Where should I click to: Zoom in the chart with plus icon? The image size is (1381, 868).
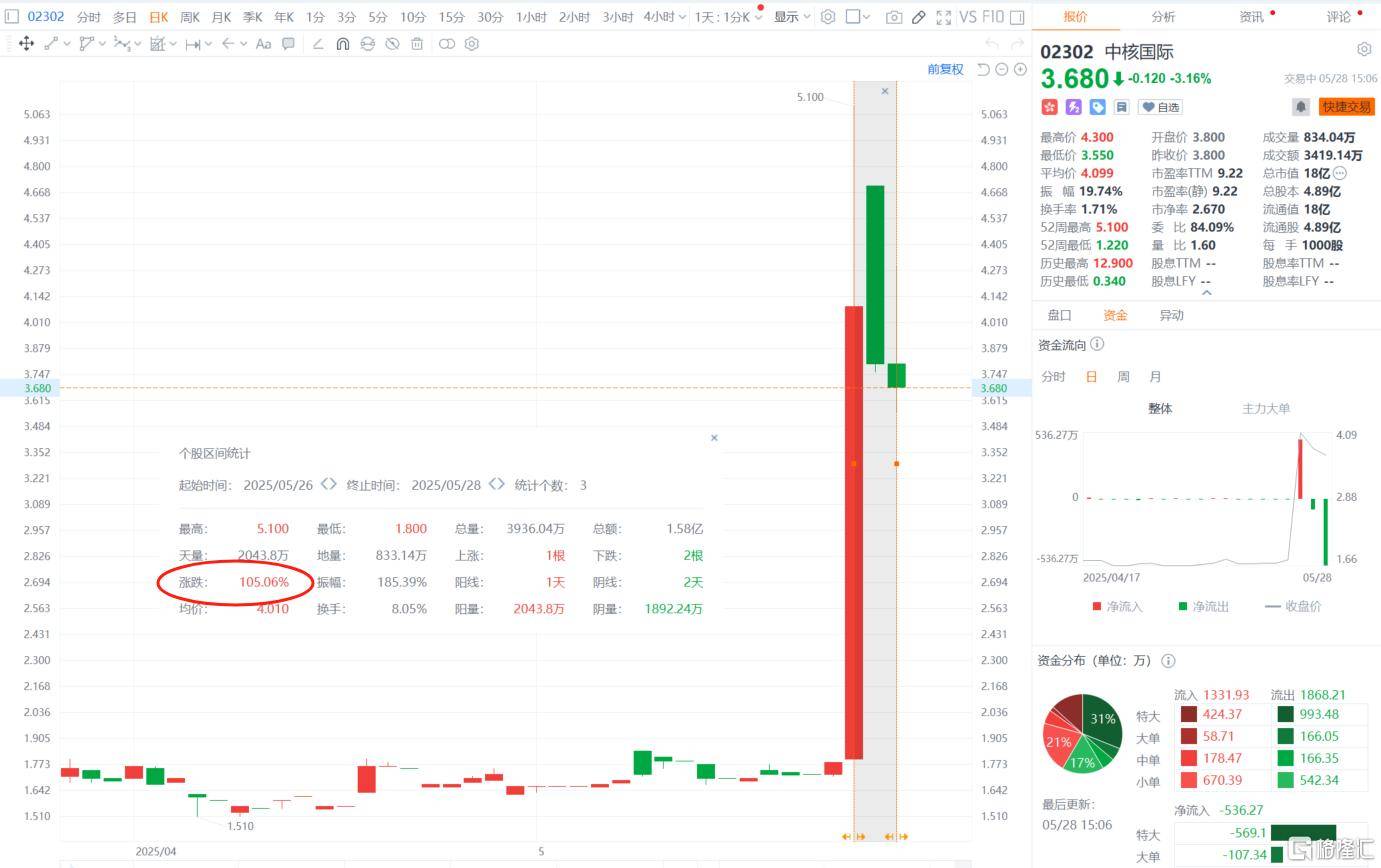[x=1020, y=69]
